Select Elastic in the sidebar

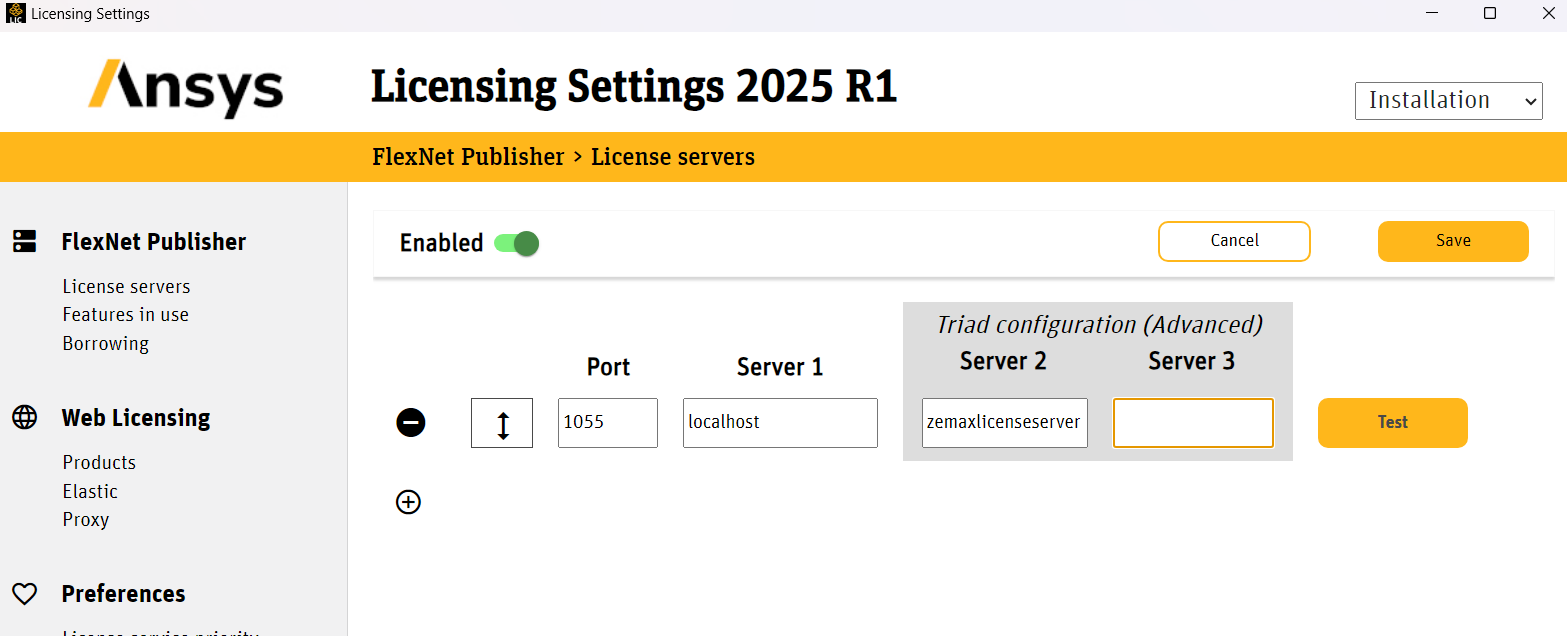tap(90, 492)
